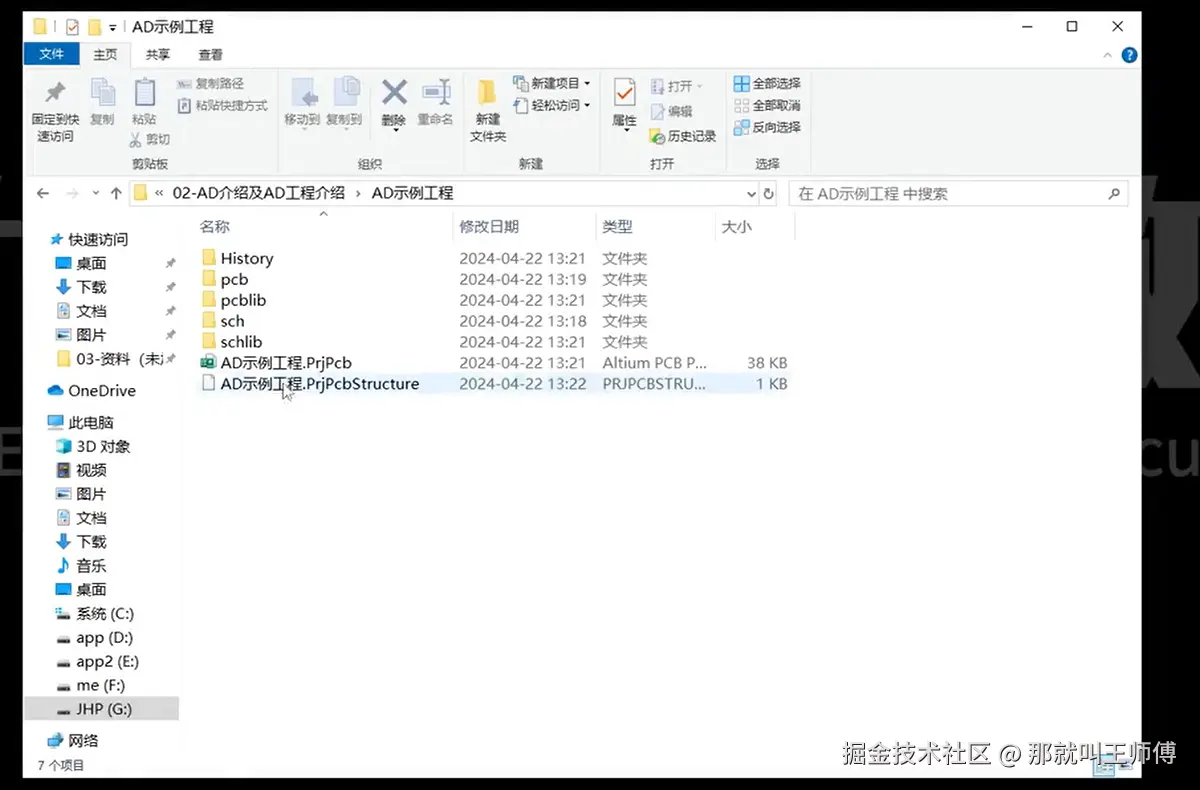Click the 移动到 (move to) icon
The width and height of the screenshot is (1200, 790).
point(303,93)
